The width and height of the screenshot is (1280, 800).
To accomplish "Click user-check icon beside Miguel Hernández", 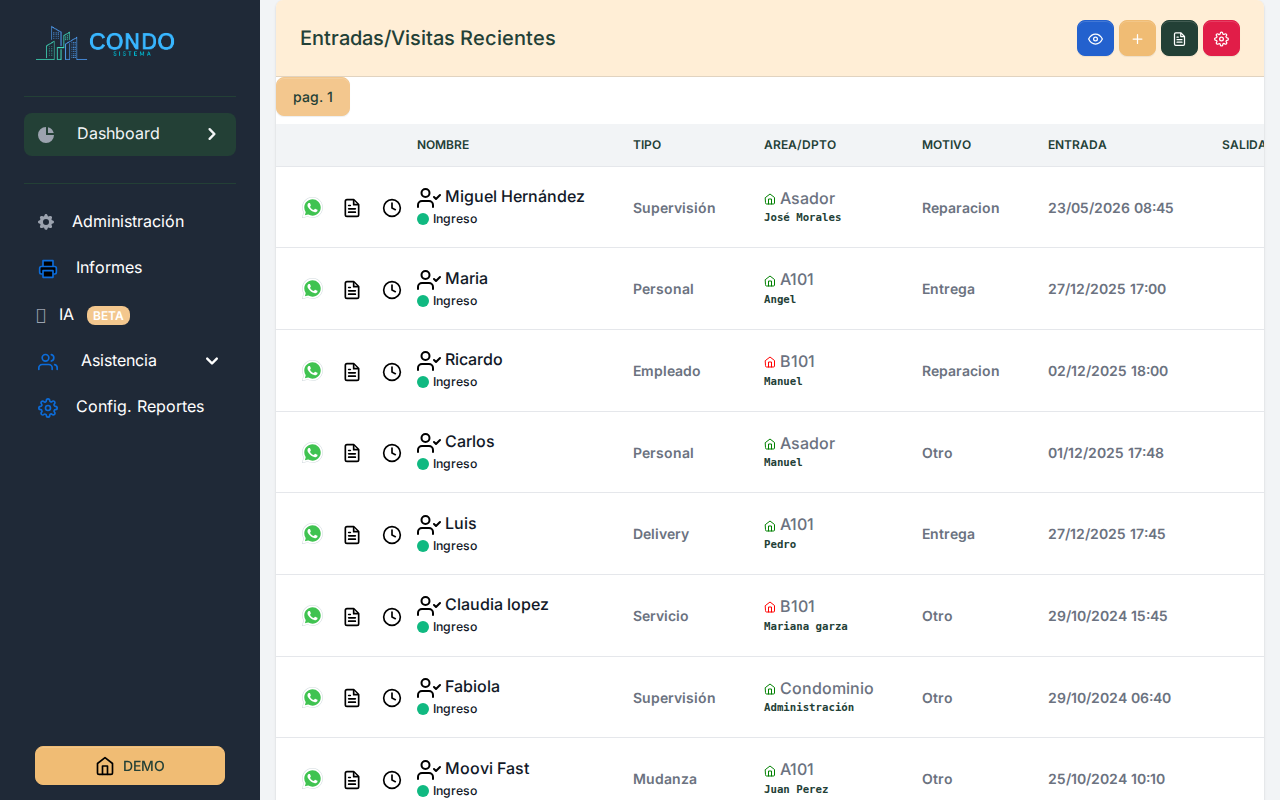I will (x=429, y=197).
